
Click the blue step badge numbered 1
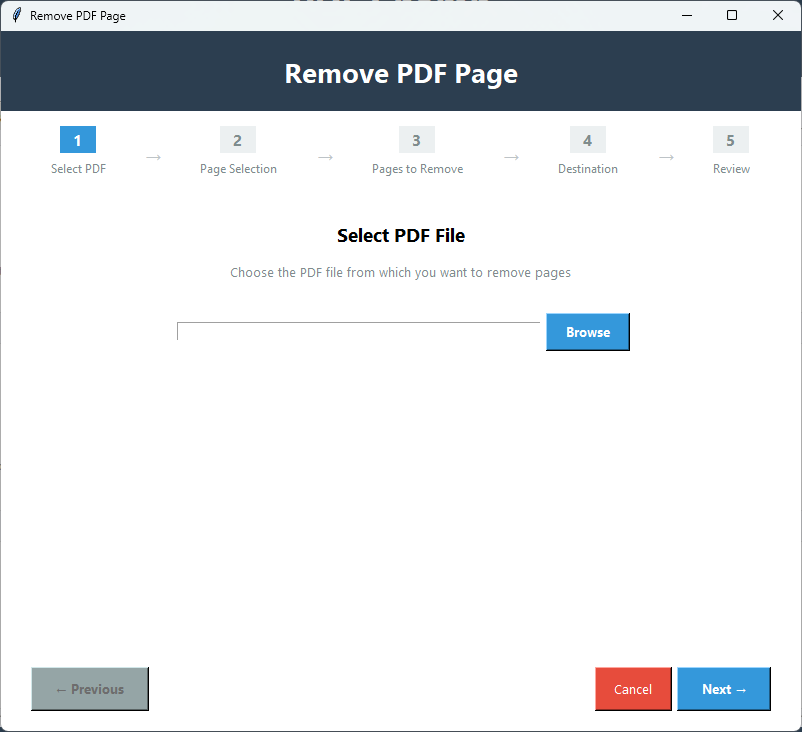point(77,140)
